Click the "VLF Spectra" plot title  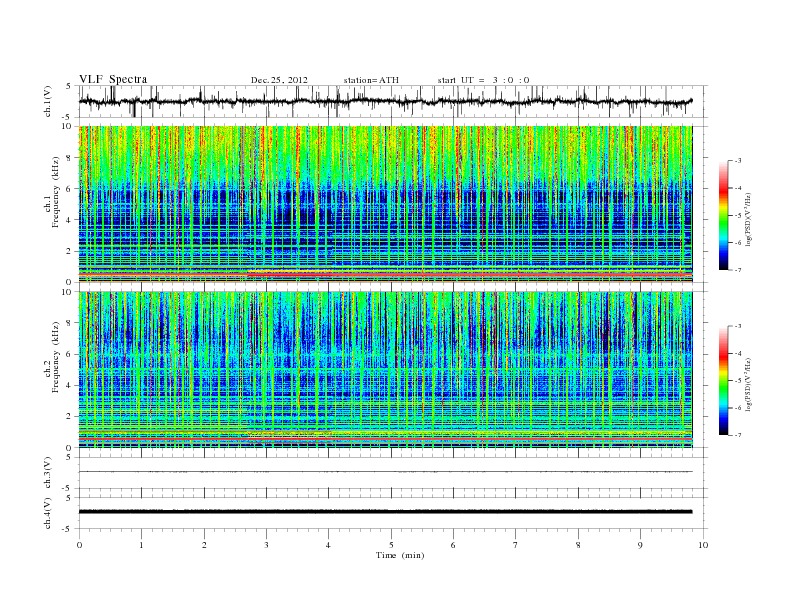tap(113, 79)
